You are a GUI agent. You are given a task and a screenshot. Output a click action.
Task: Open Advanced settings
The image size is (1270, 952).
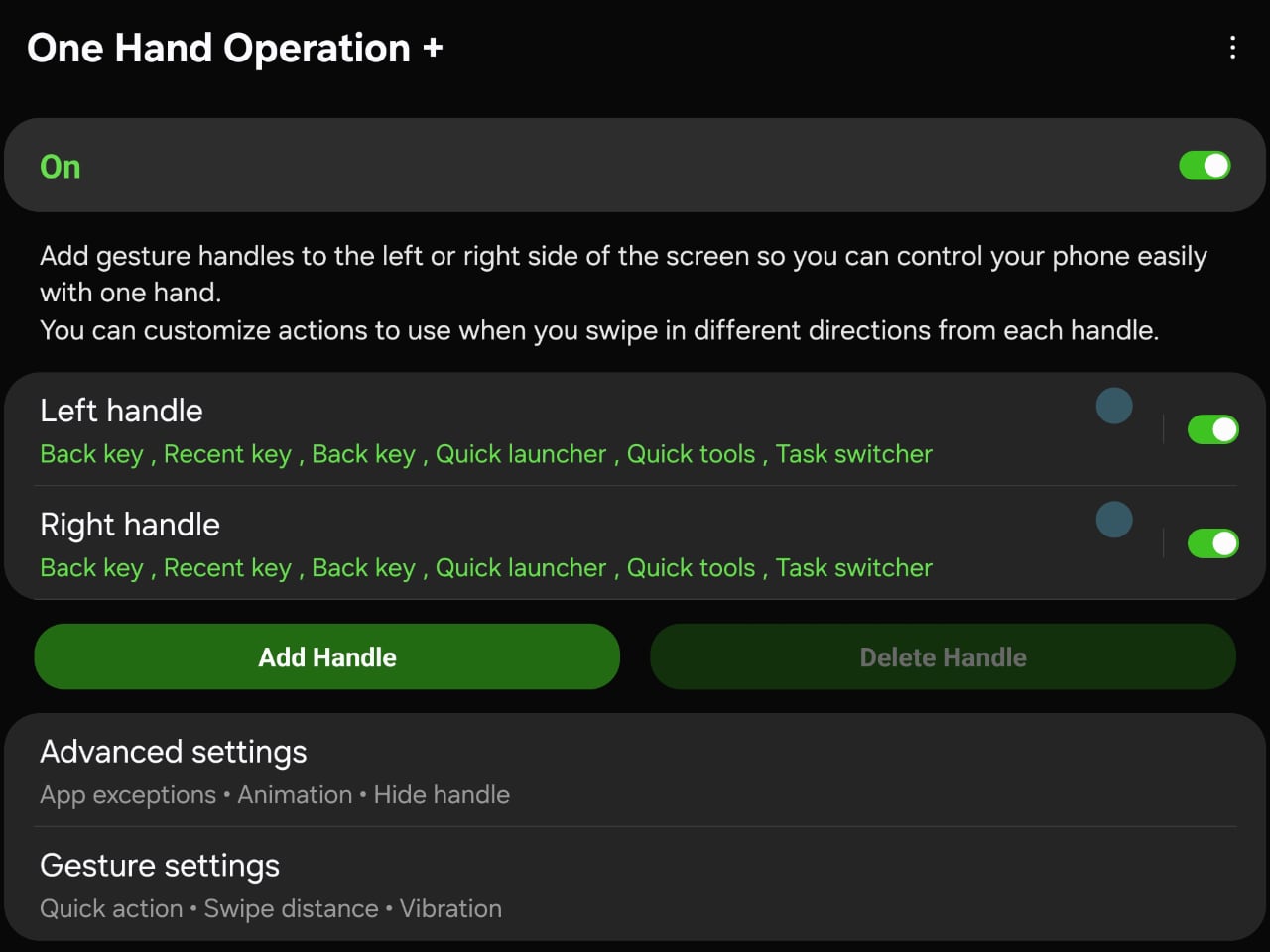174,752
